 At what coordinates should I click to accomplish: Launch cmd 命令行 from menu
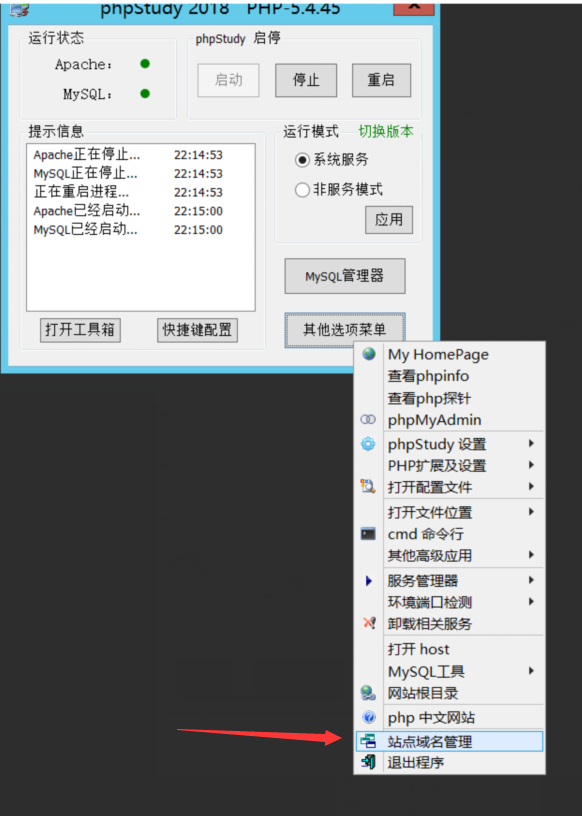coord(450,534)
